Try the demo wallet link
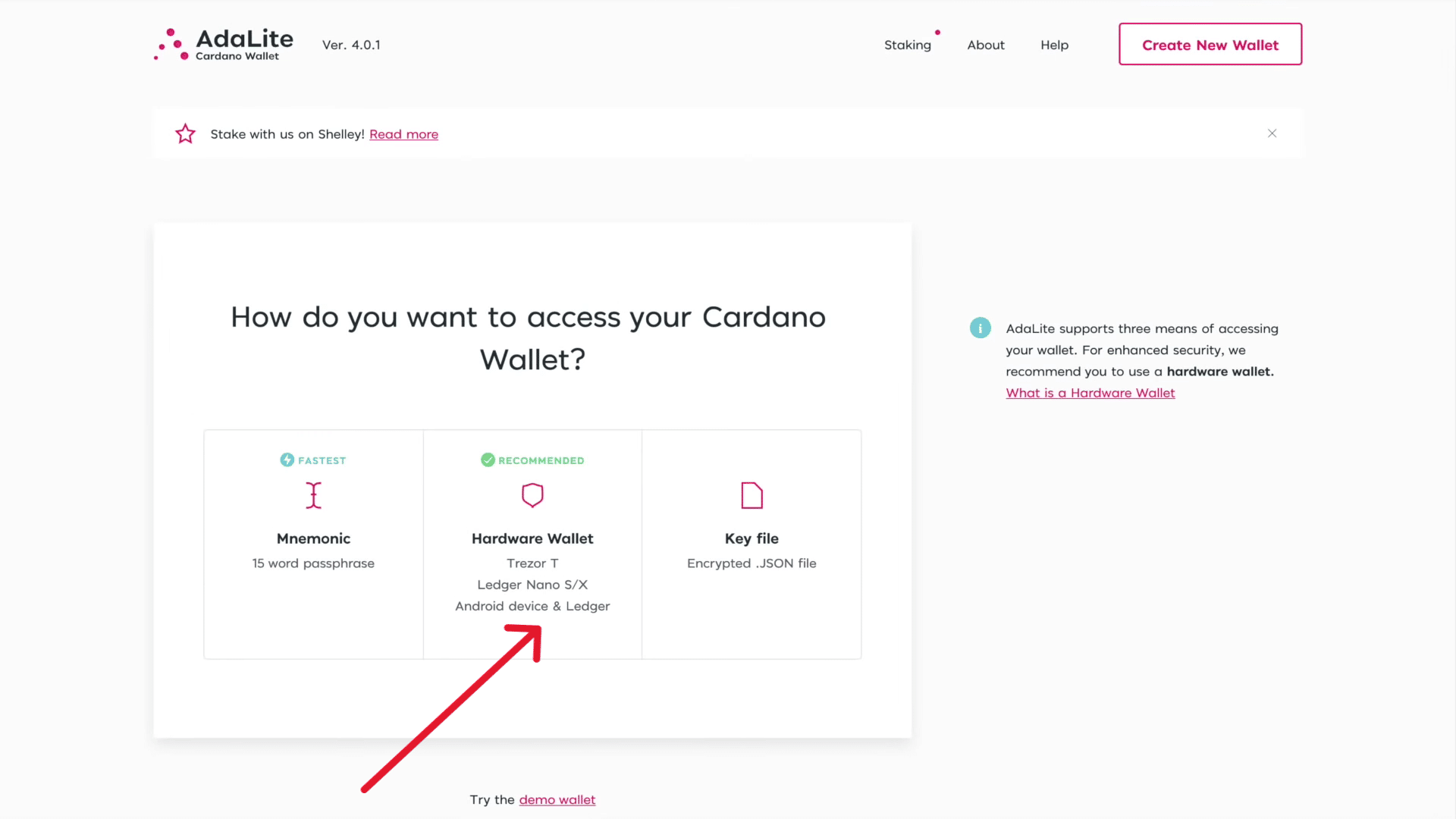 (557, 800)
